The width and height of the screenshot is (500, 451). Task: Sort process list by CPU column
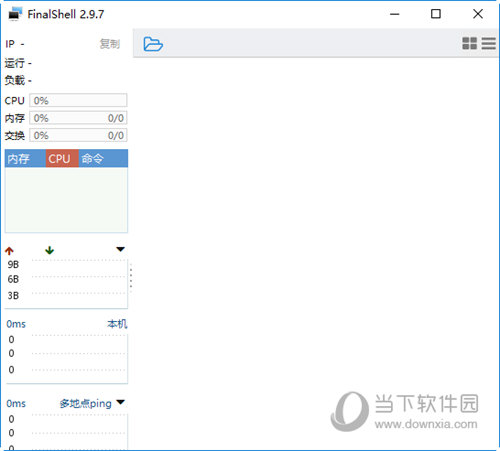pos(62,158)
